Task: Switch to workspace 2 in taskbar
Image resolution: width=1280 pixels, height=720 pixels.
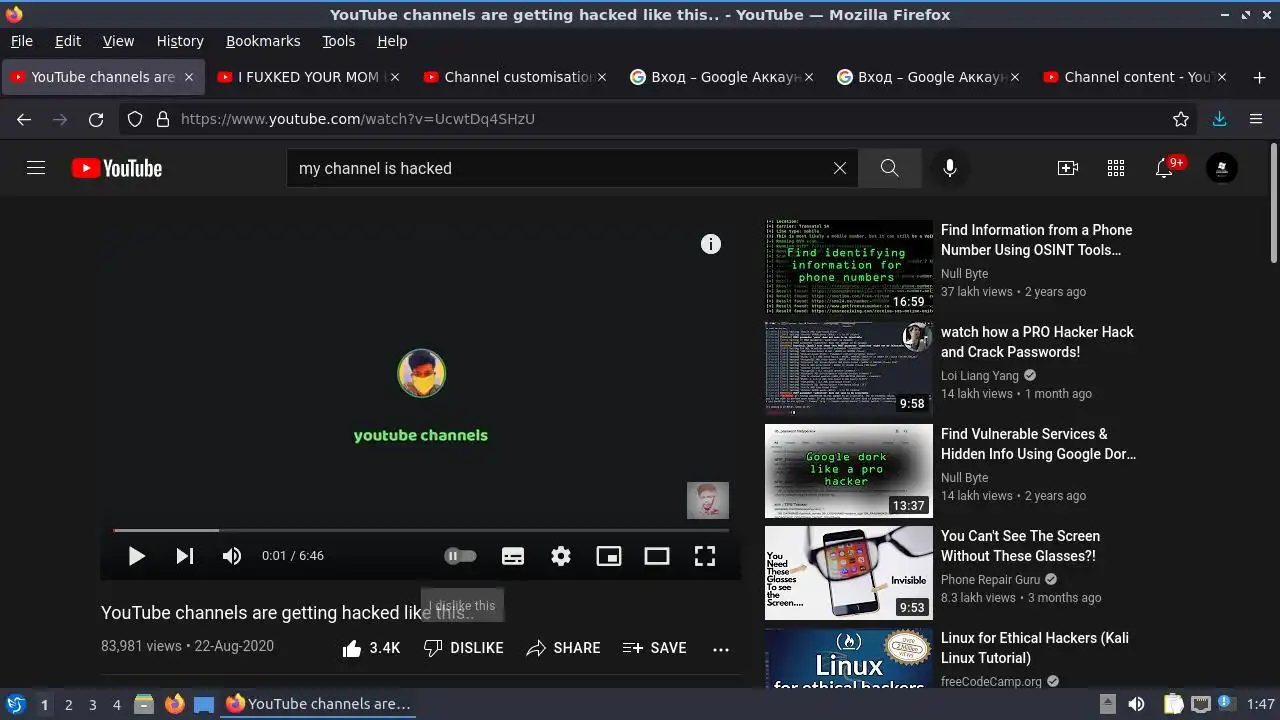Action: [x=68, y=704]
